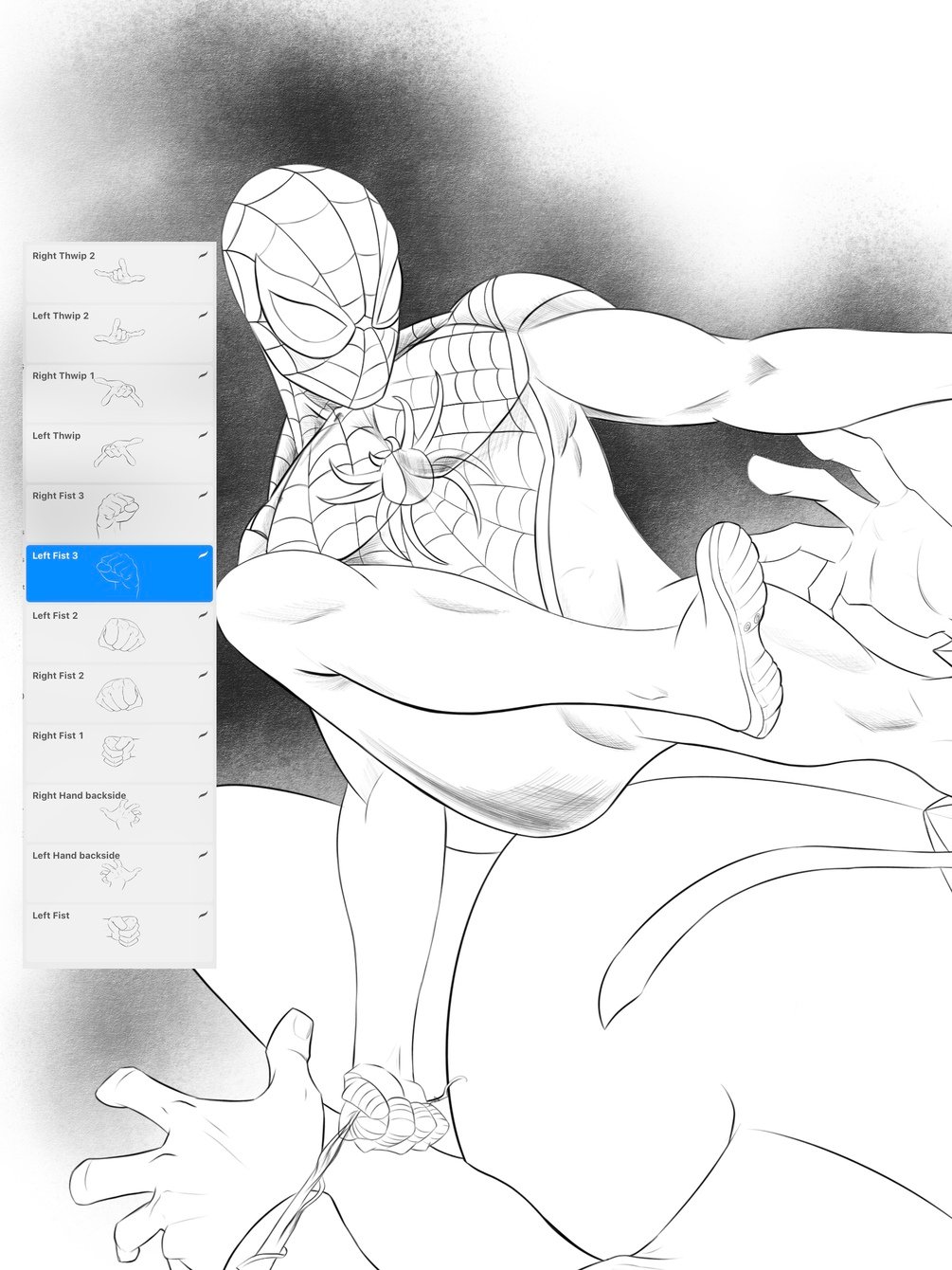Tap the stroke icon on Right Fist 3
This screenshot has height=1270, width=952.
pyautogui.click(x=203, y=496)
